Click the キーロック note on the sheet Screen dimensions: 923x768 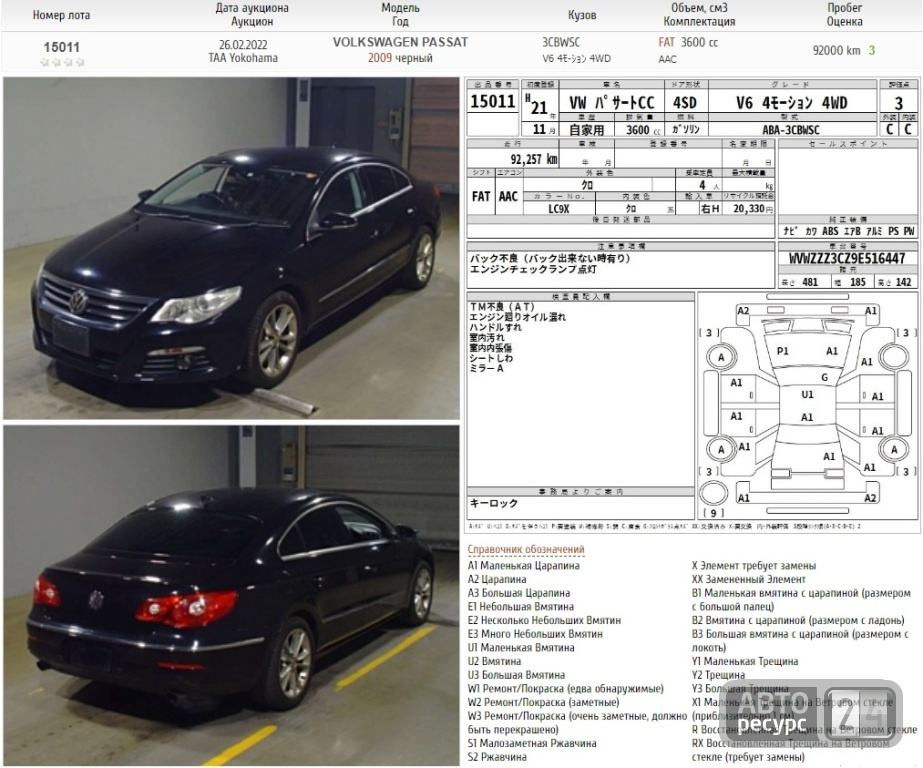pyautogui.click(x=493, y=503)
